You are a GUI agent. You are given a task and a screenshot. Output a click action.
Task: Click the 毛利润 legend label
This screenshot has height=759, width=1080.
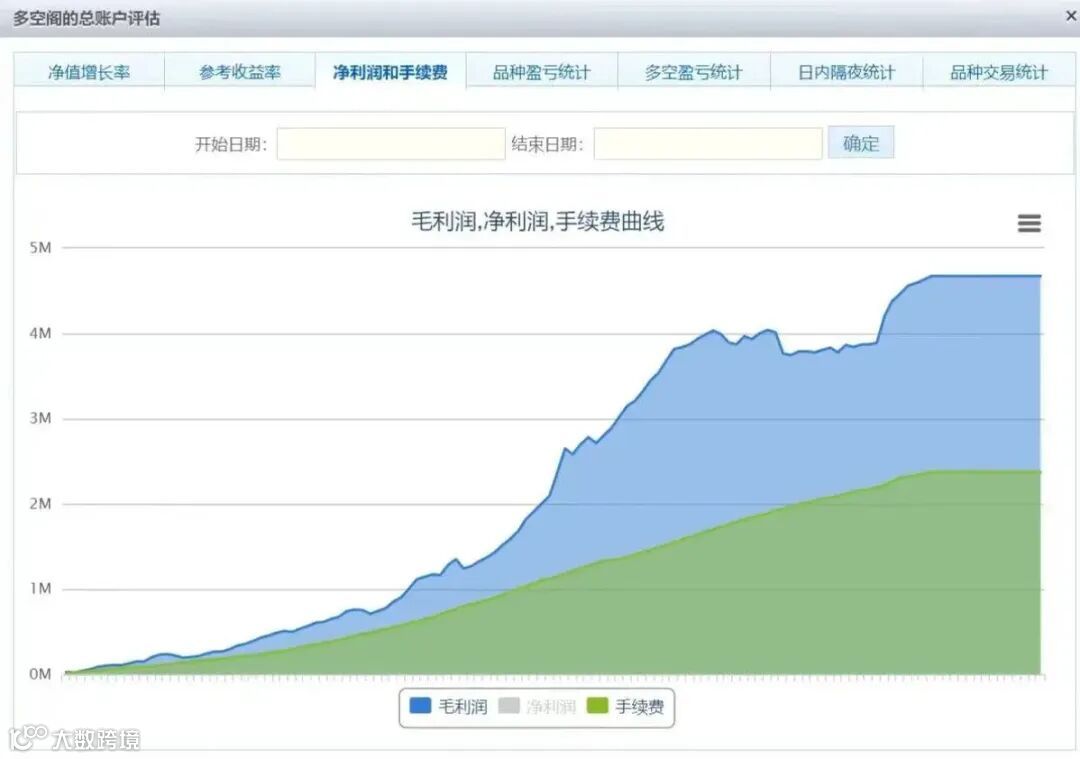(x=463, y=706)
